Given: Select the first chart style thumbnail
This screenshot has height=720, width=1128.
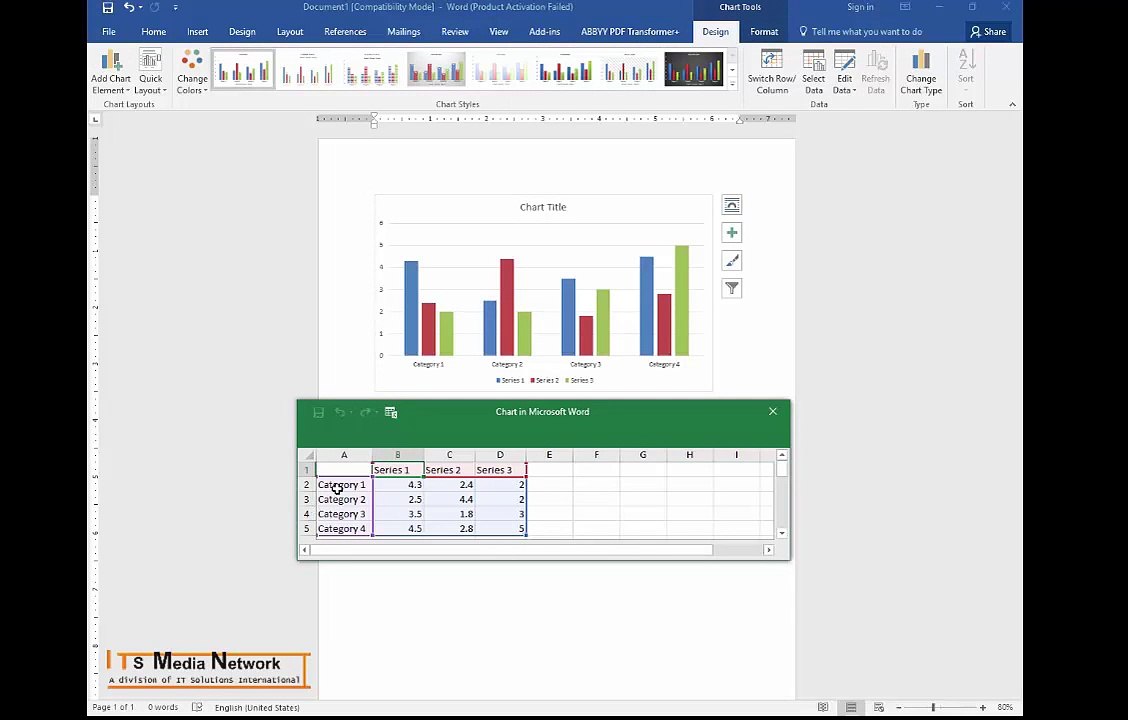Looking at the screenshot, I should pyautogui.click(x=243, y=69).
